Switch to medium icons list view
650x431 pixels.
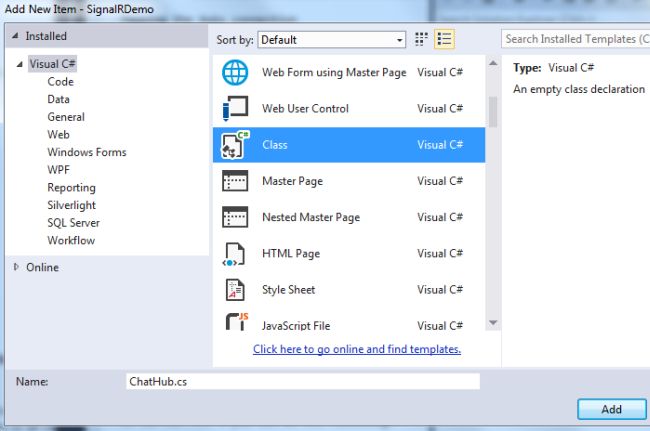click(x=444, y=39)
